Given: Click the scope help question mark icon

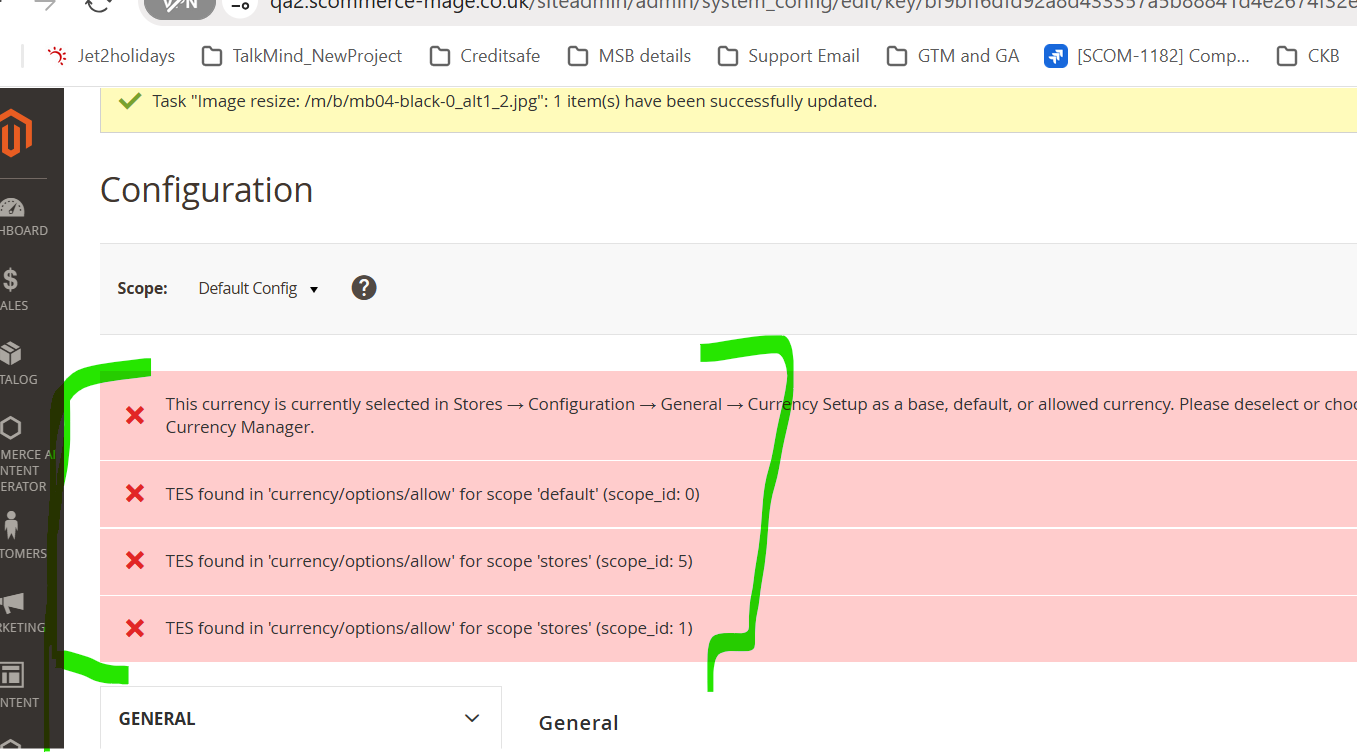Looking at the screenshot, I should click(364, 288).
